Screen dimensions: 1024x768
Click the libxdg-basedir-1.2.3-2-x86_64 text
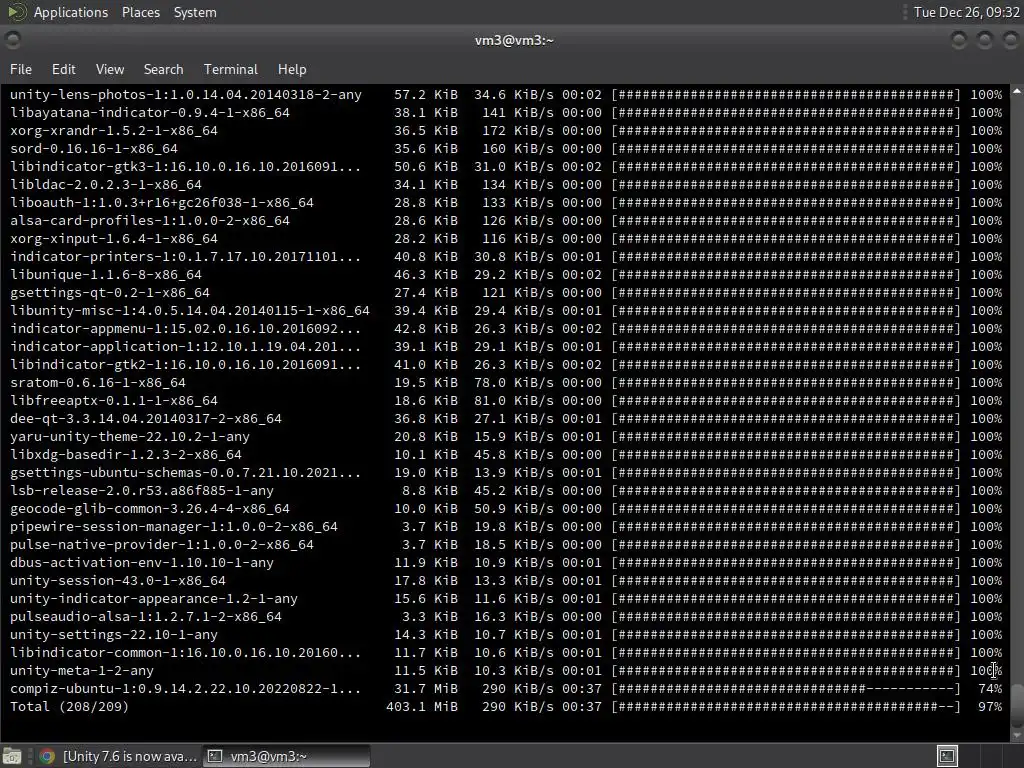click(125, 455)
